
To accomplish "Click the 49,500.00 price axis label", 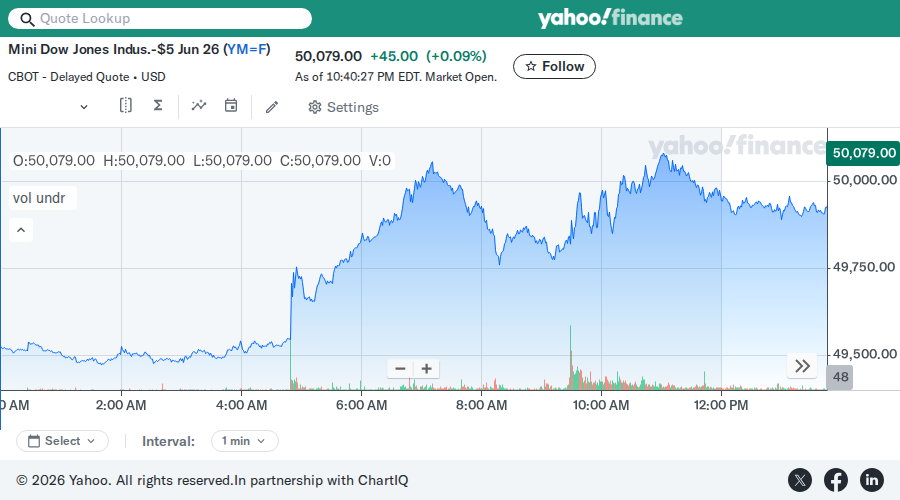I will click(864, 354).
